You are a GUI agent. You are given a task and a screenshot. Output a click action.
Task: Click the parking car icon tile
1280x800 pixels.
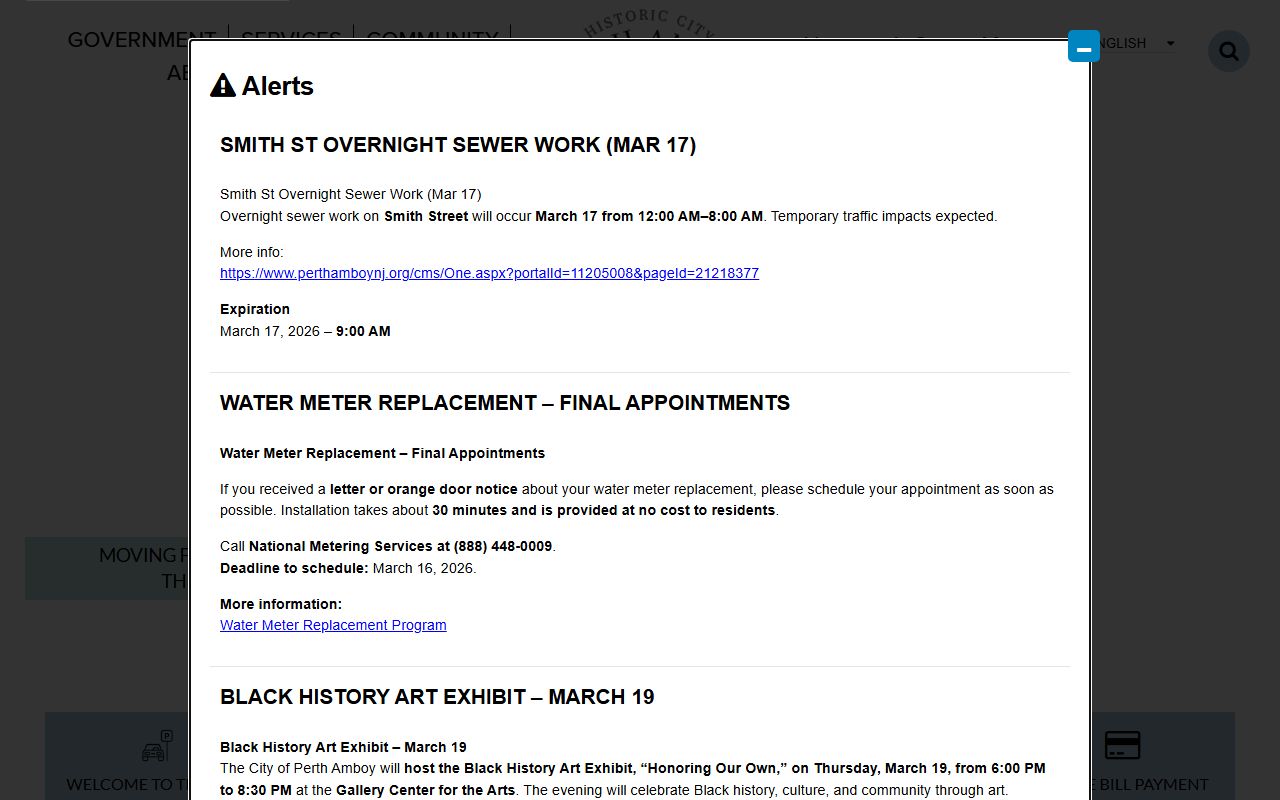pyautogui.click(x=157, y=746)
